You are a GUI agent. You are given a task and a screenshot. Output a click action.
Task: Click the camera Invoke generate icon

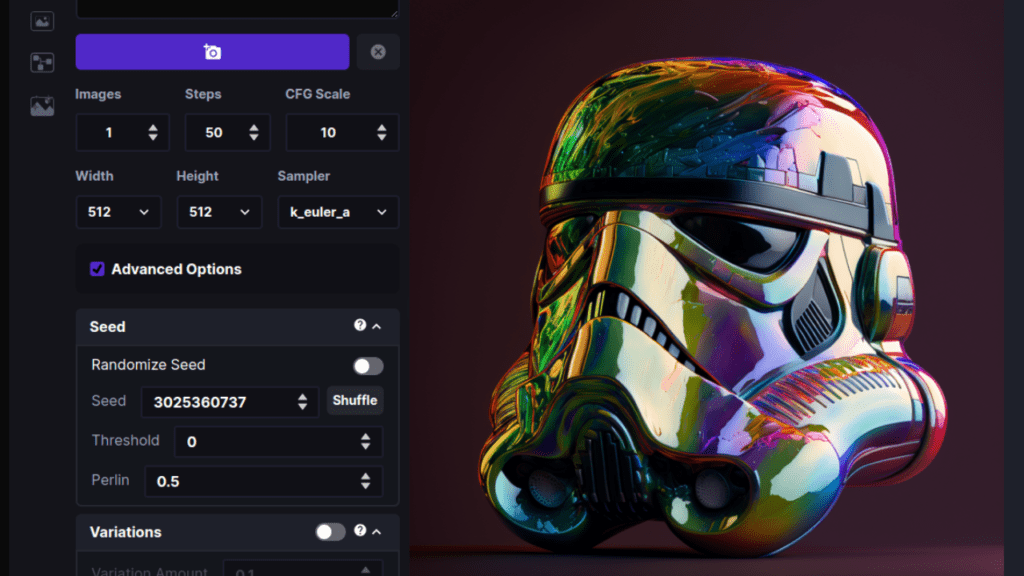(x=211, y=51)
